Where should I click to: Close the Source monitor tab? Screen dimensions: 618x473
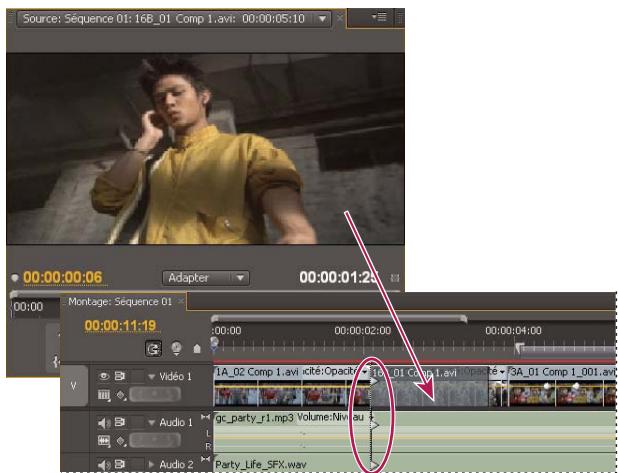tap(340, 18)
